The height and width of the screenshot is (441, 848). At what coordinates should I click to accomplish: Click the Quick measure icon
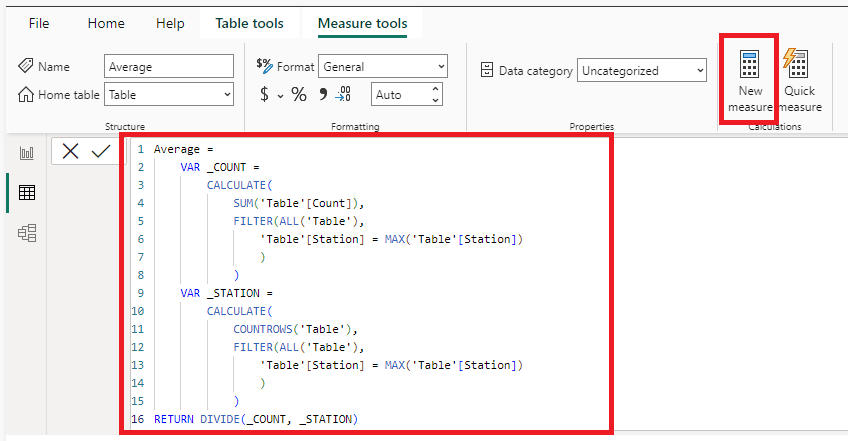point(796,63)
